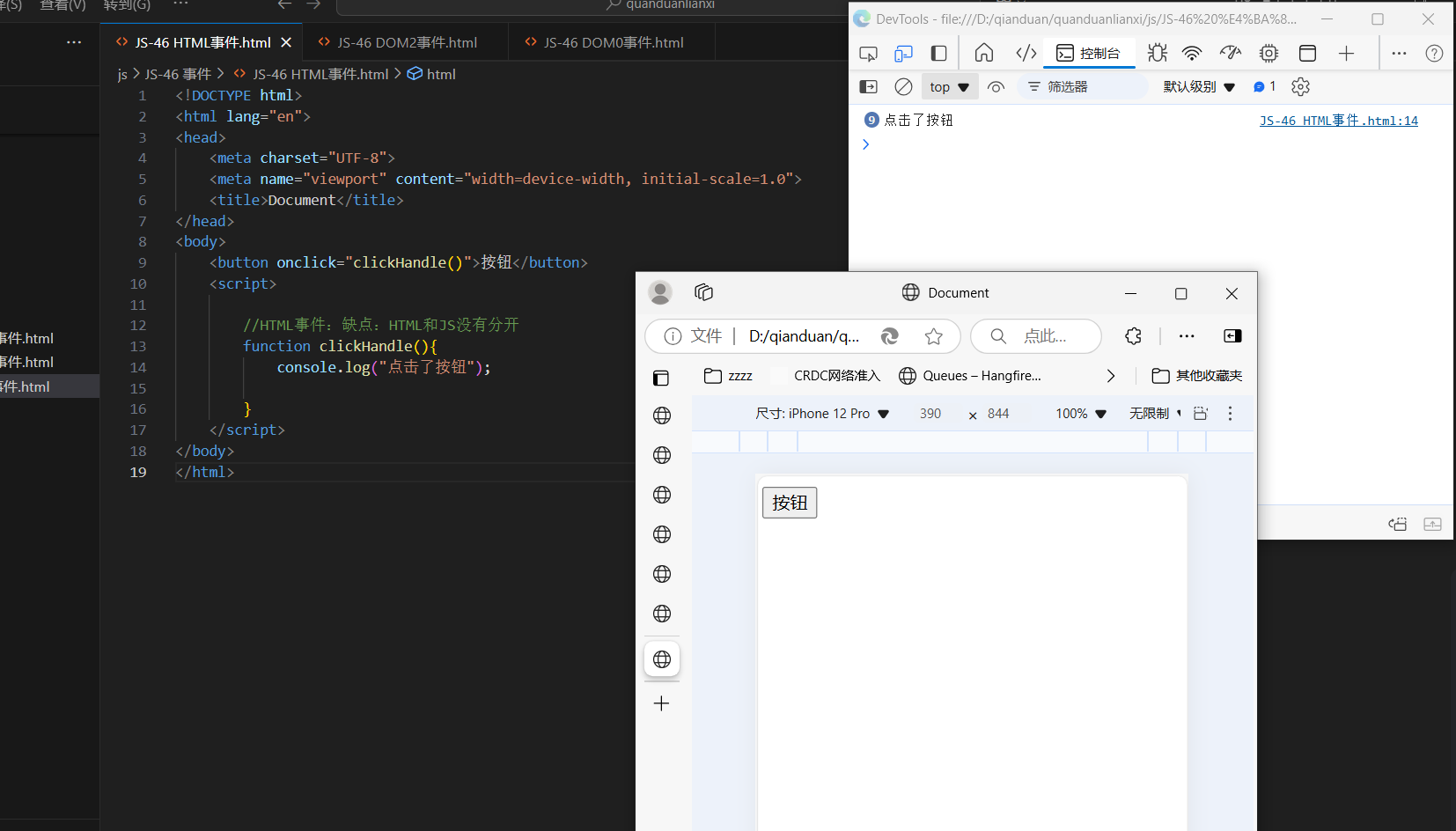The width and height of the screenshot is (1456, 831).
Task: Open the DevTools Welcome home tab
Action: pyautogui.click(x=984, y=54)
